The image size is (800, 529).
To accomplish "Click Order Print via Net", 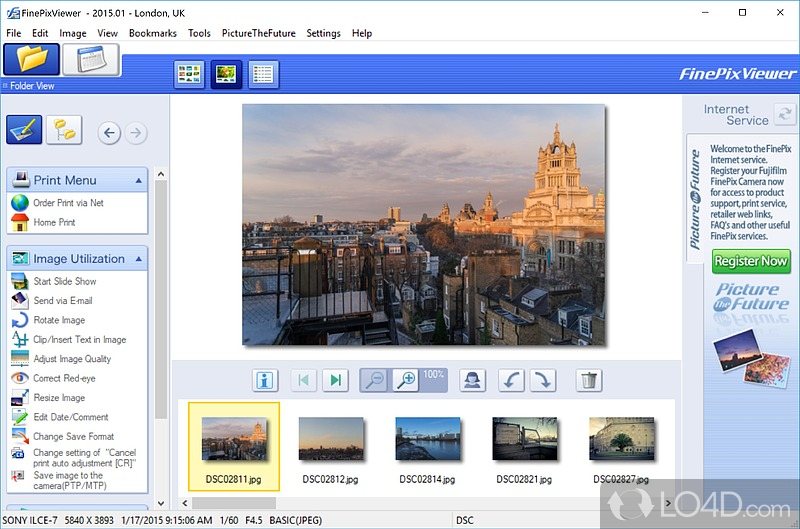I will (x=68, y=203).
